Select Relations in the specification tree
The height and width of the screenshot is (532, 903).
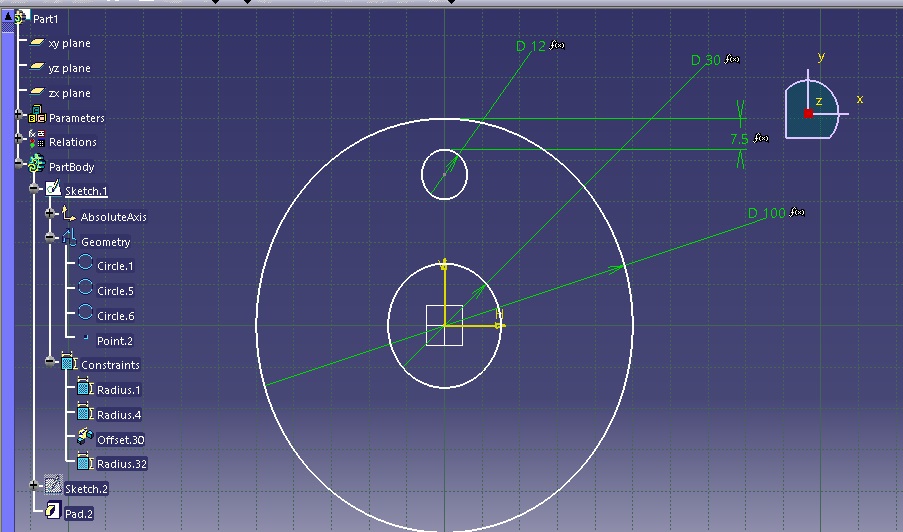pyautogui.click(x=72, y=142)
